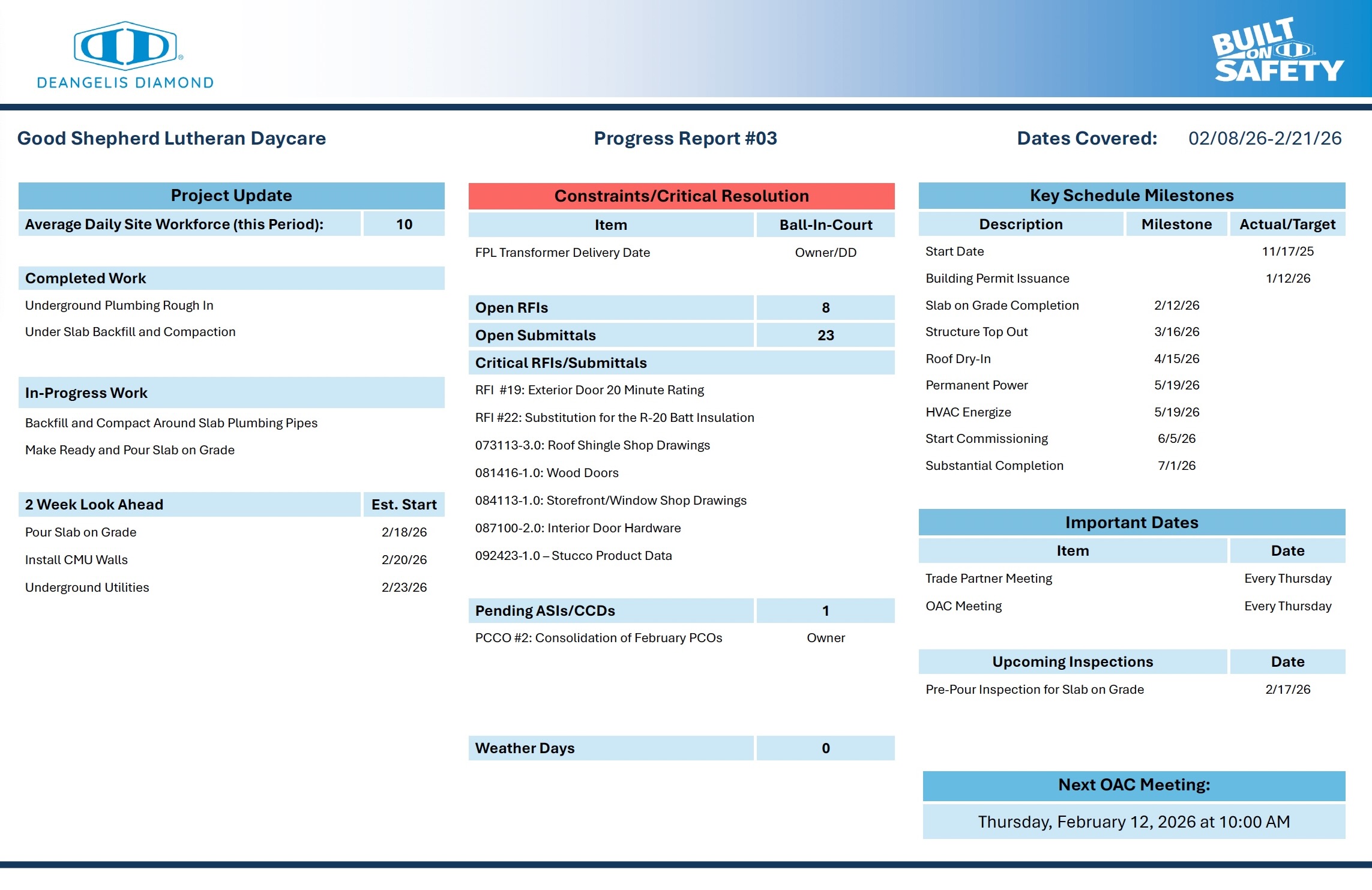Click the Trade Partner Meeting row
Image resolution: width=1372 pixels, height=890 pixels.
point(988,579)
